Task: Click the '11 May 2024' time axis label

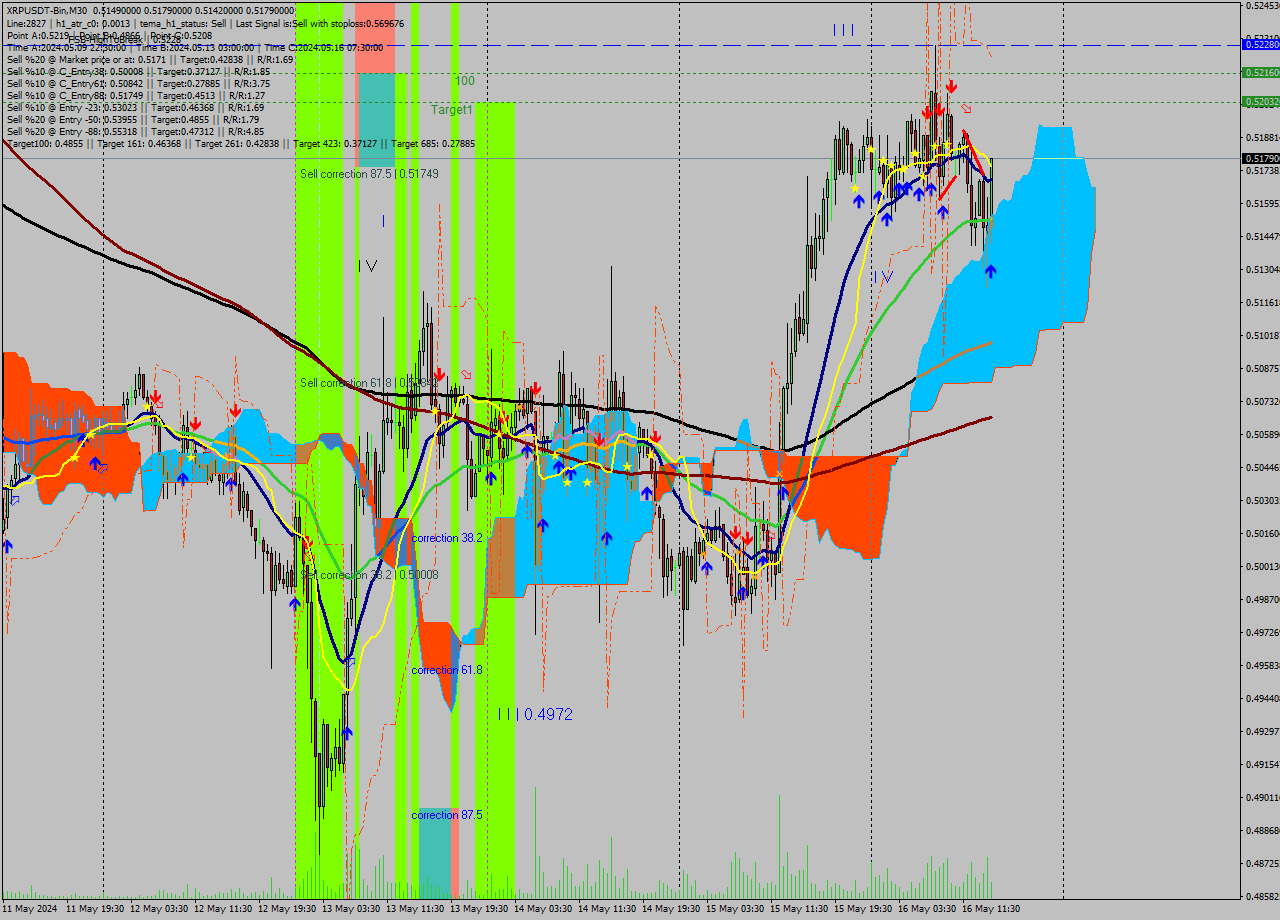Action: (30, 909)
